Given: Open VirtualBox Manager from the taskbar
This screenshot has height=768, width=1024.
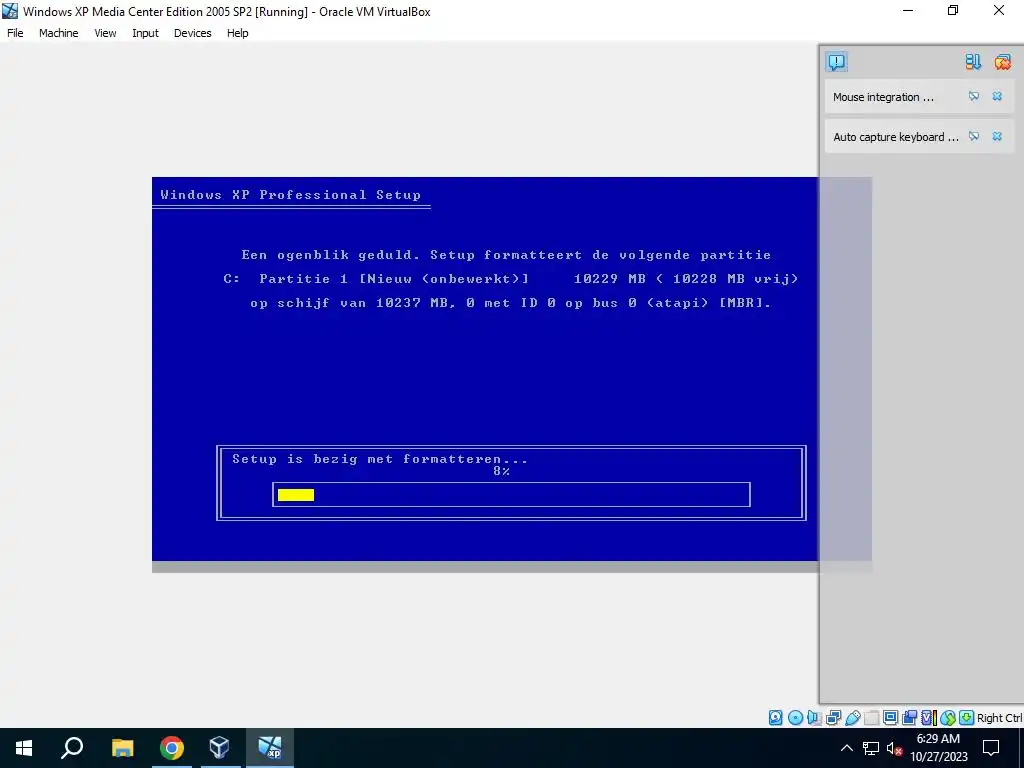Looking at the screenshot, I should (219, 748).
